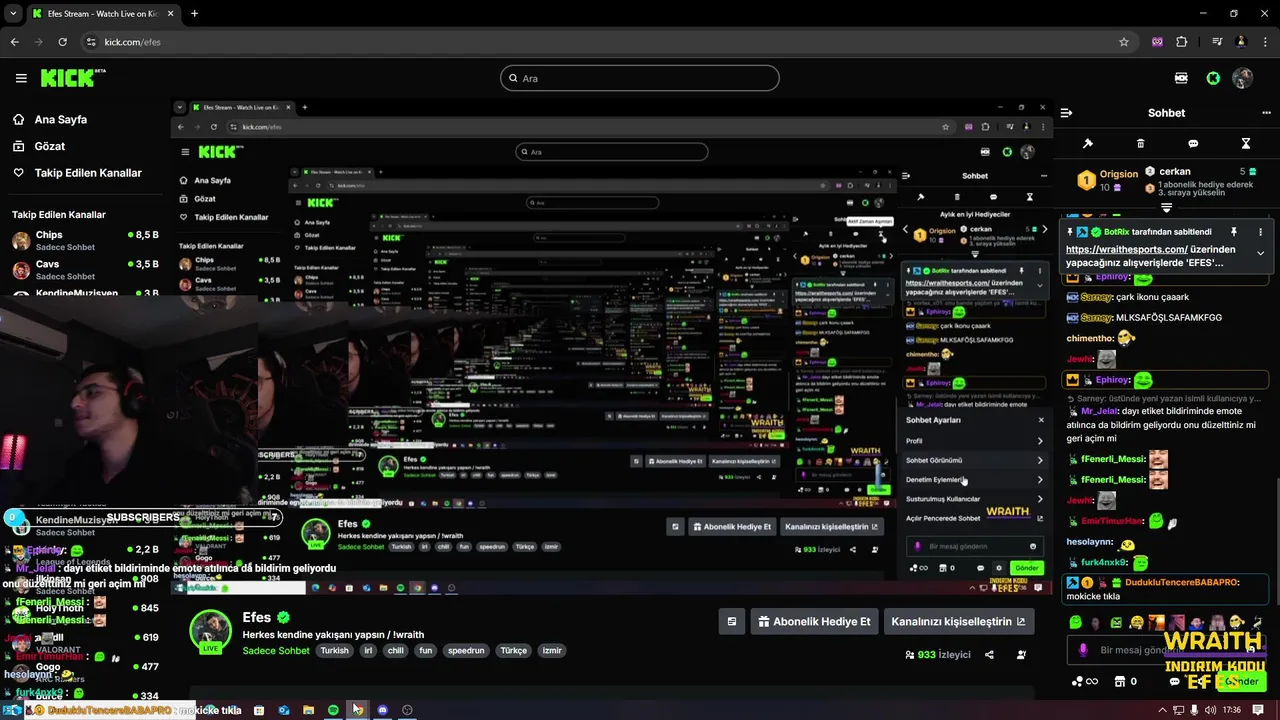Click the dashboard icon left of green header icon
The width and height of the screenshot is (1280, 720).
1181,78
